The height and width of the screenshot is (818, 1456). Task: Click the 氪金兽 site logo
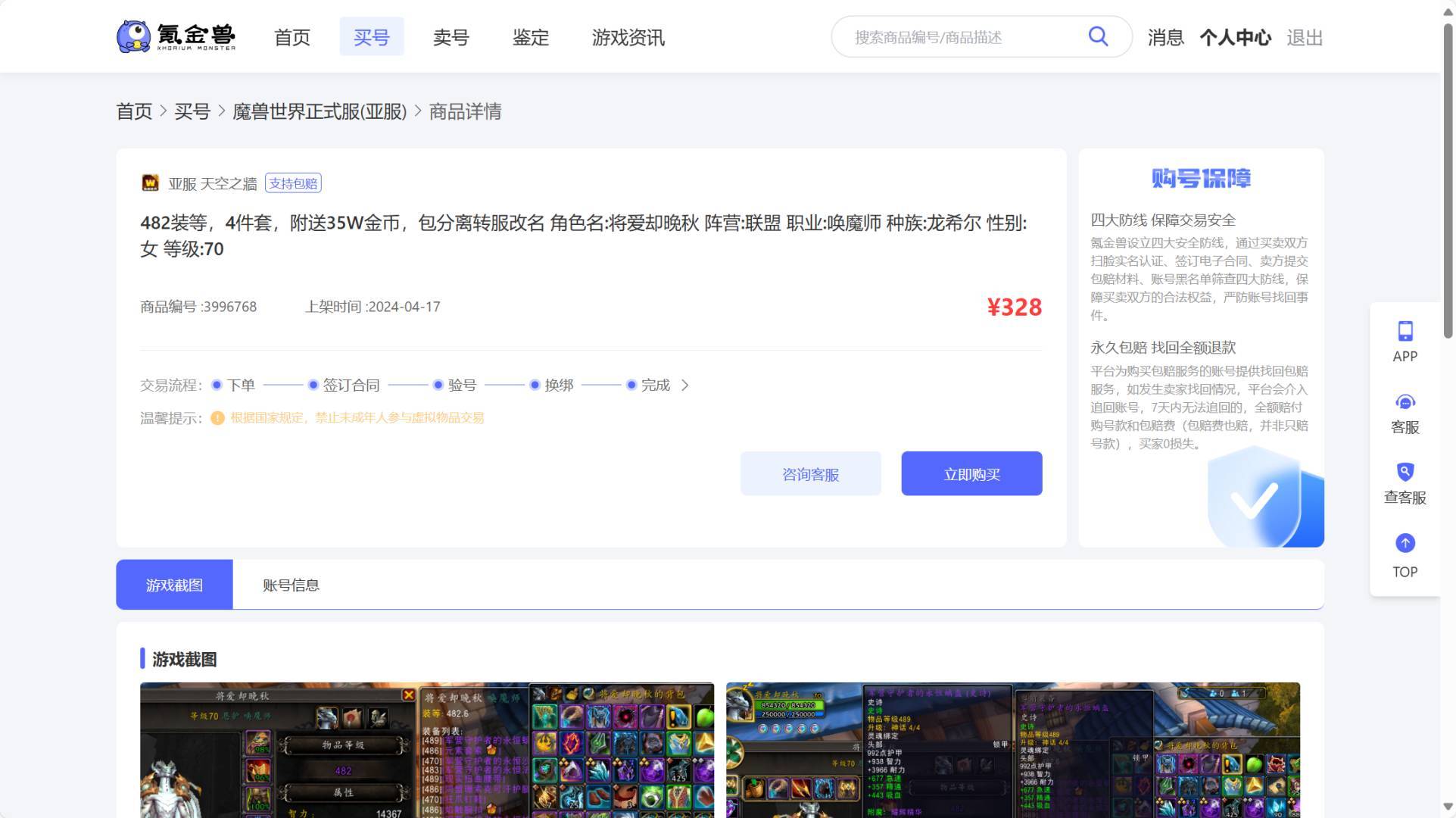click(176, 36)
